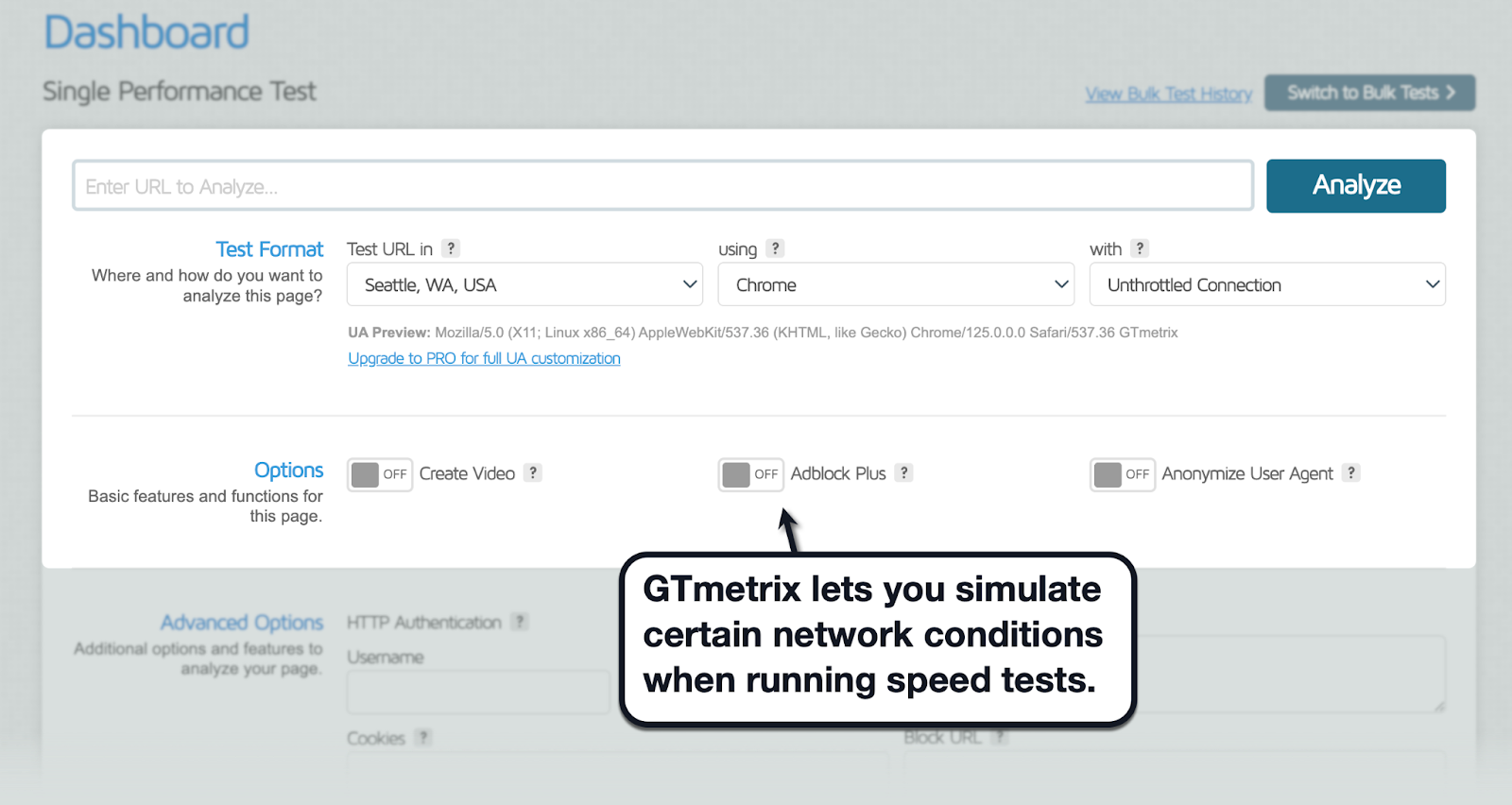Click help icon next to Anonymize User Agent
The height and width of the screenshot is (805, 1512).
tap(1351, 472)
